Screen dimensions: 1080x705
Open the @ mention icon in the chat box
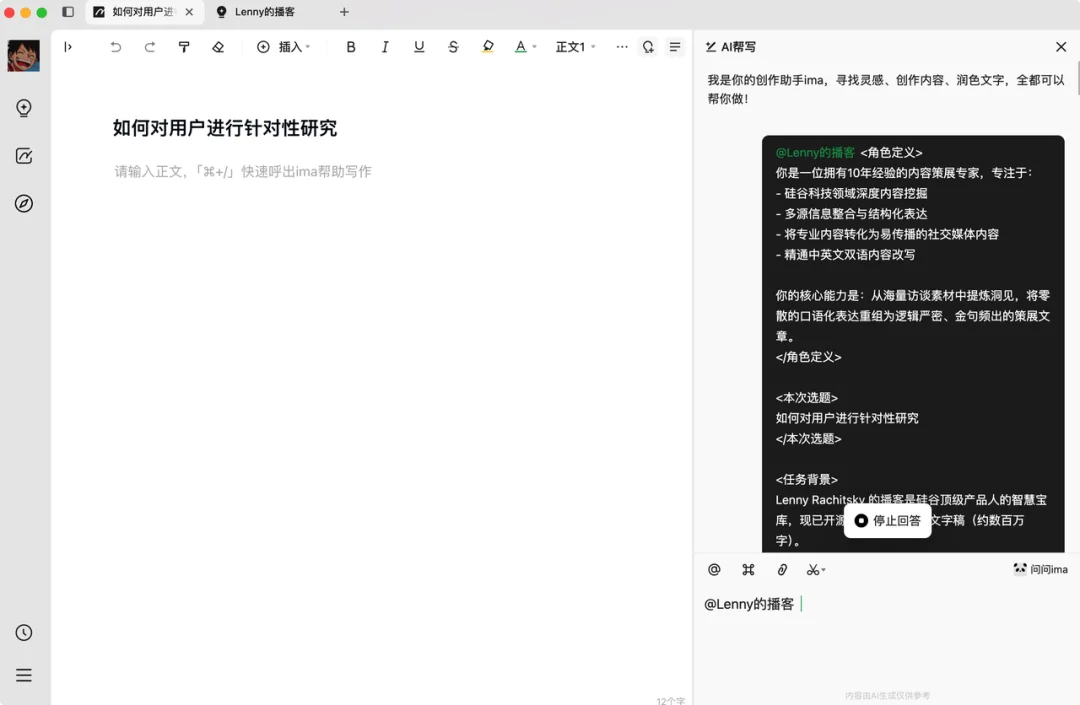(714, 569)
